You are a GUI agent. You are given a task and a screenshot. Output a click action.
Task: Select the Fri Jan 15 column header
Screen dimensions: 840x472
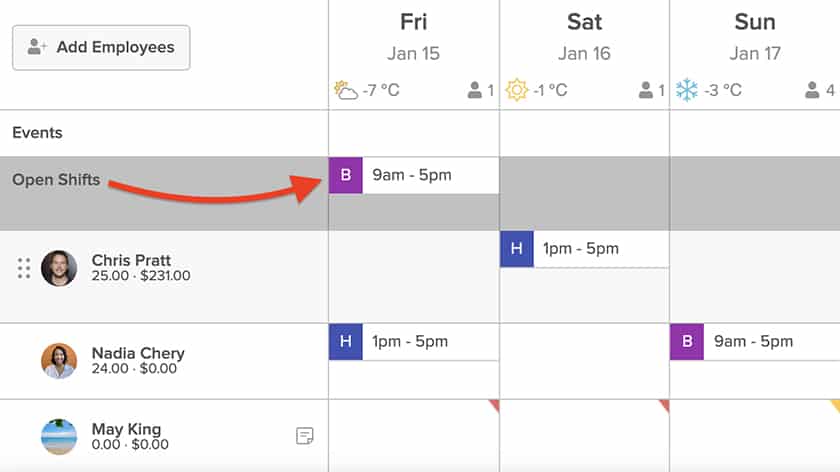pos(414,38)
